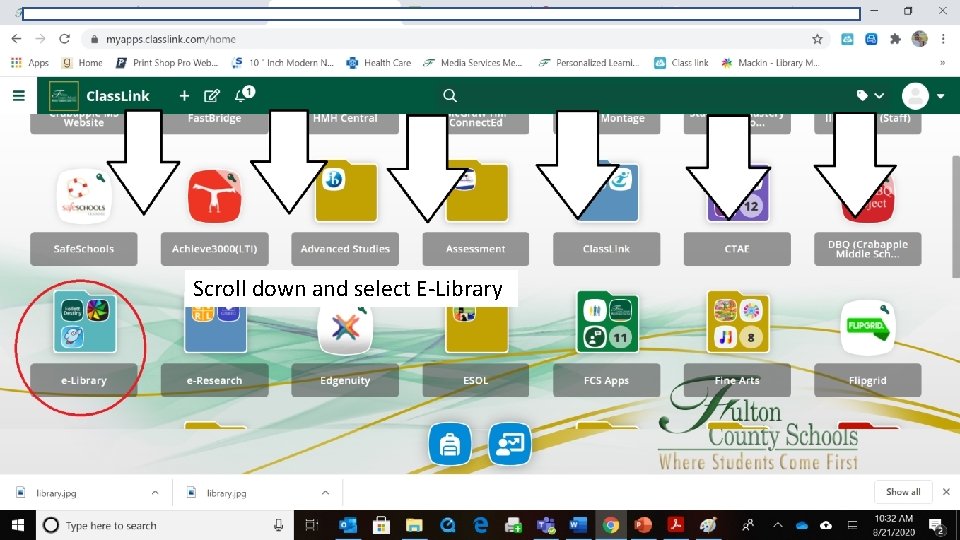Open the Media Services bookmark

(473, 62)
